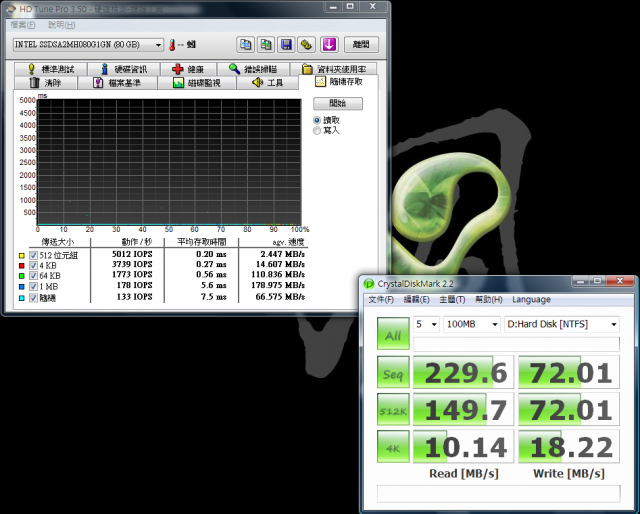This screenshot has height=514, width=640.
Task: Open CrystalDiskMark File (F) menu
Action: 381,300
